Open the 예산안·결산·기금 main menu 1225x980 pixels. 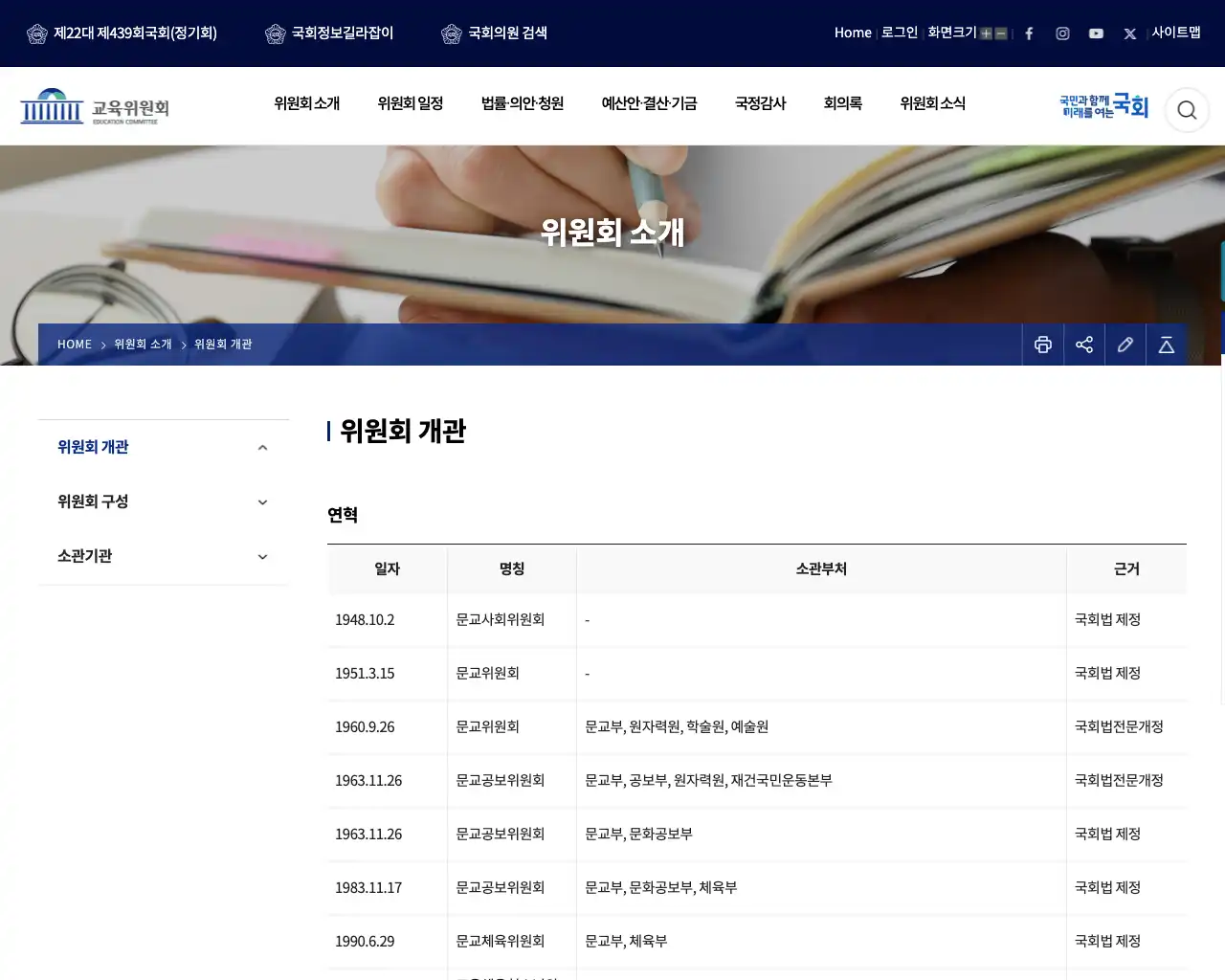[x=649, y=103]
